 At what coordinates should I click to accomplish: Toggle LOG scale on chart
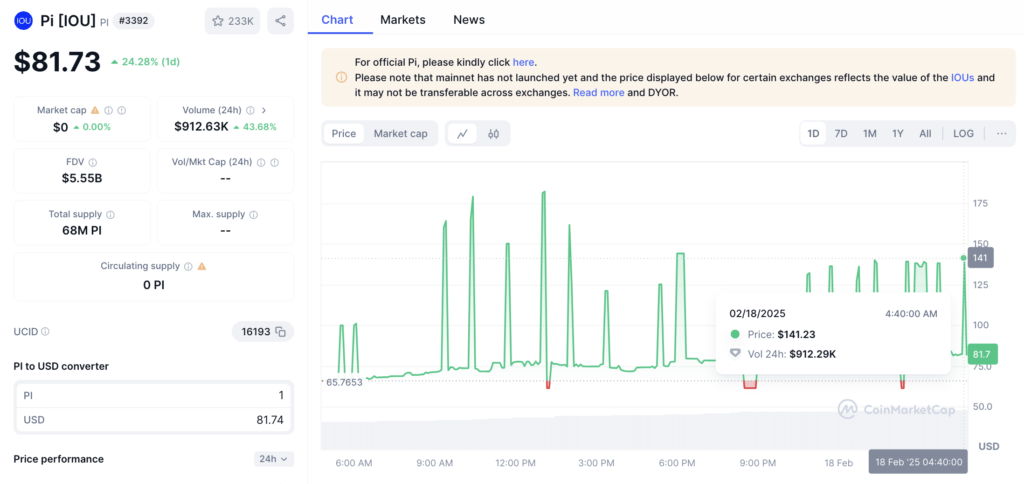(x=963, y=134)
